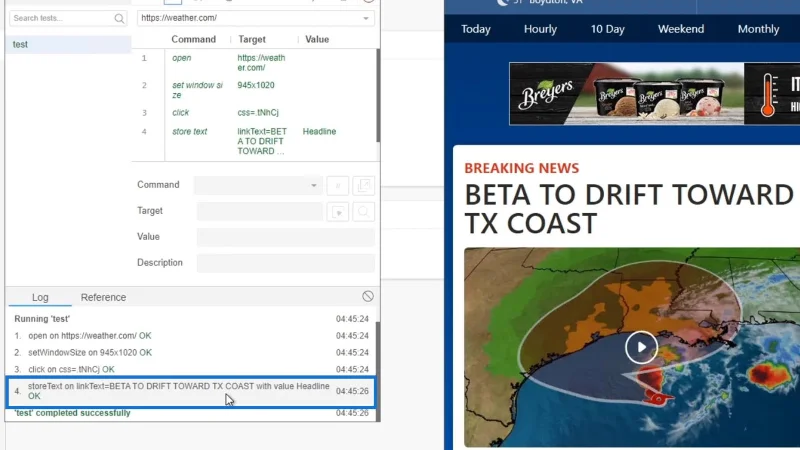Screen dimensions: 800x450
Task: Click headline link 'BETA TO DRIFT TOWARD TX COAST'
Action: click(x=629, y=209)
